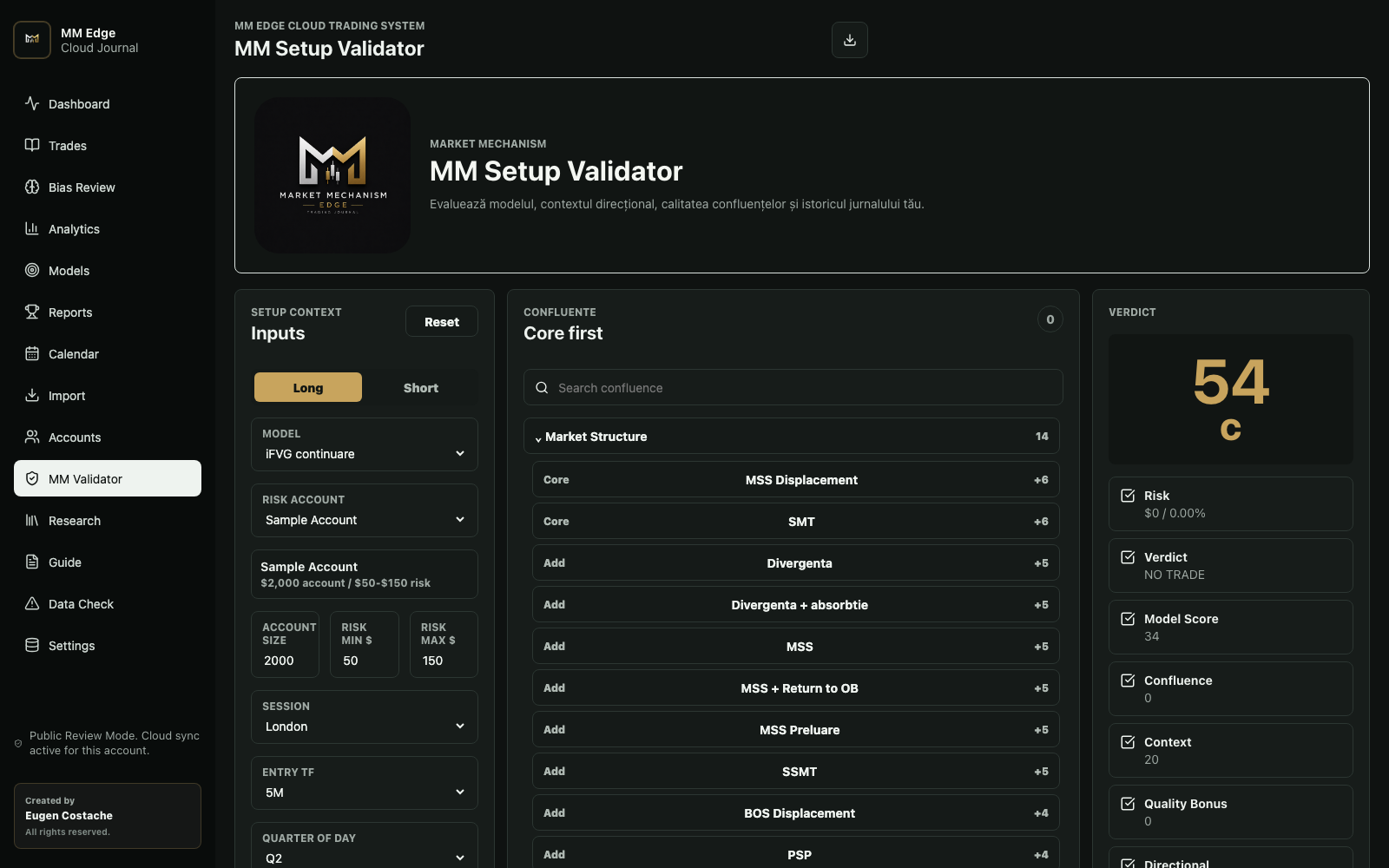
Task: Click the Data Check warning triangle icon
Action: 32,603
